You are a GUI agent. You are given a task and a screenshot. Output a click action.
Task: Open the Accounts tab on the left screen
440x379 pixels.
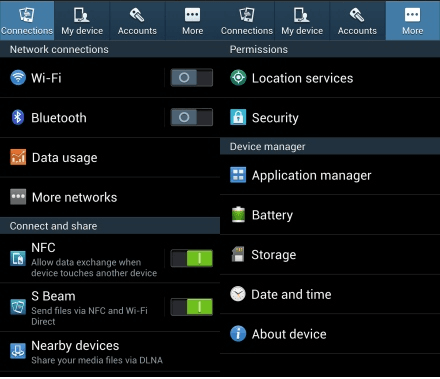point(137,21)
